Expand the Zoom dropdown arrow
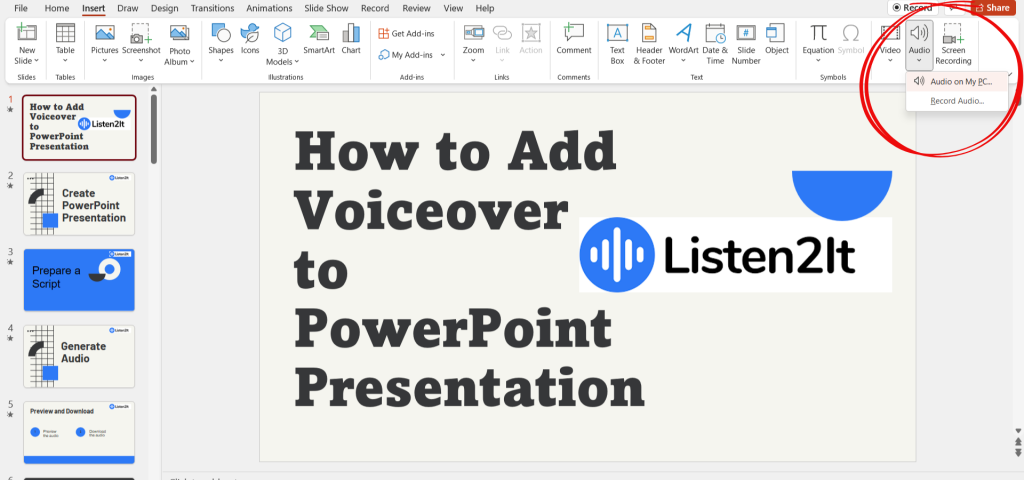 (473, 61)
